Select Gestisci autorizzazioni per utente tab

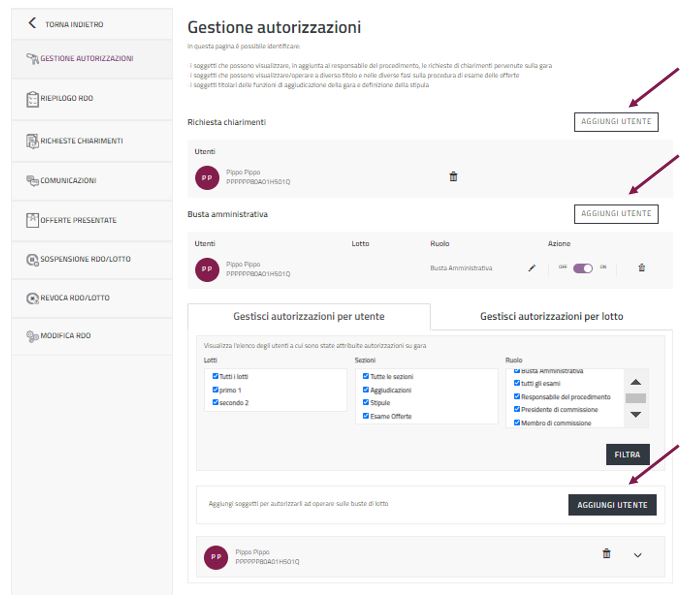308,316
